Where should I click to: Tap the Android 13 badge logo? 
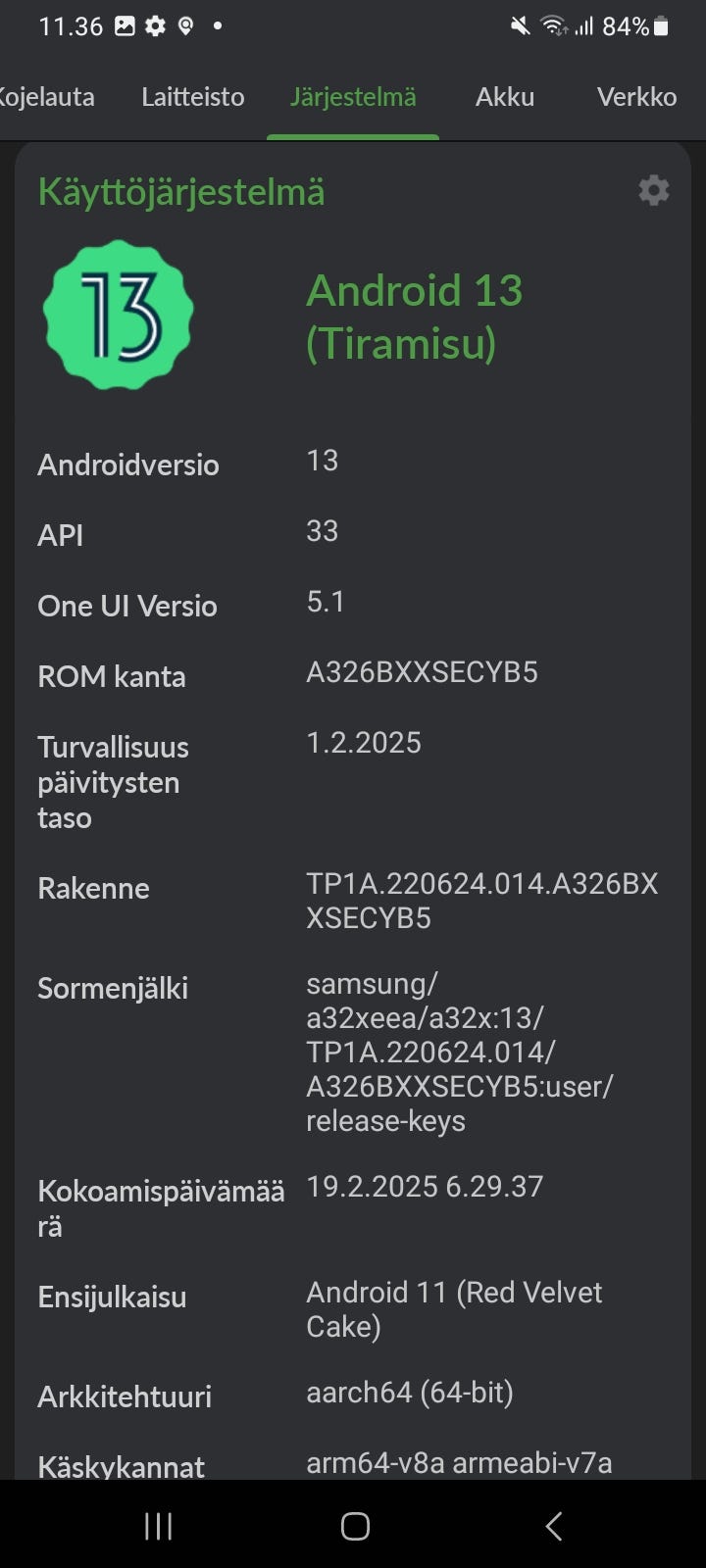(118, 315)
